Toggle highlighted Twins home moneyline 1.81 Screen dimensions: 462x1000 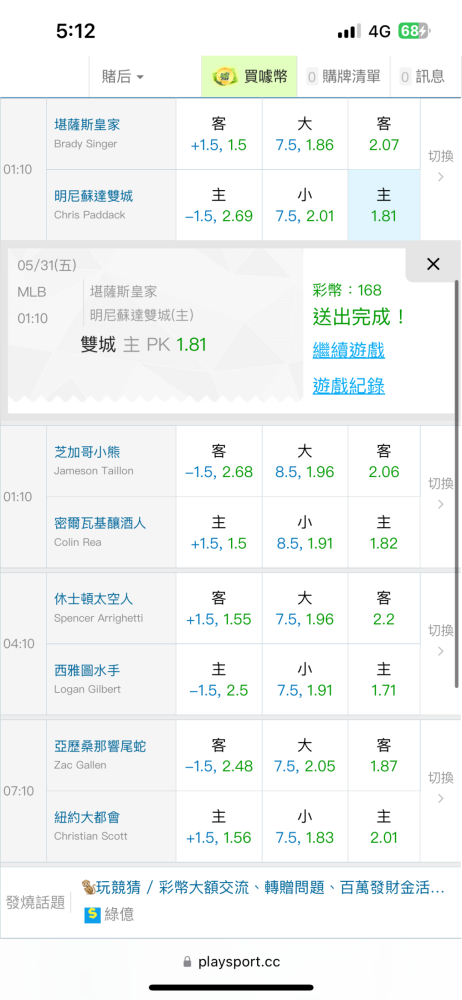tap(384, 205)
